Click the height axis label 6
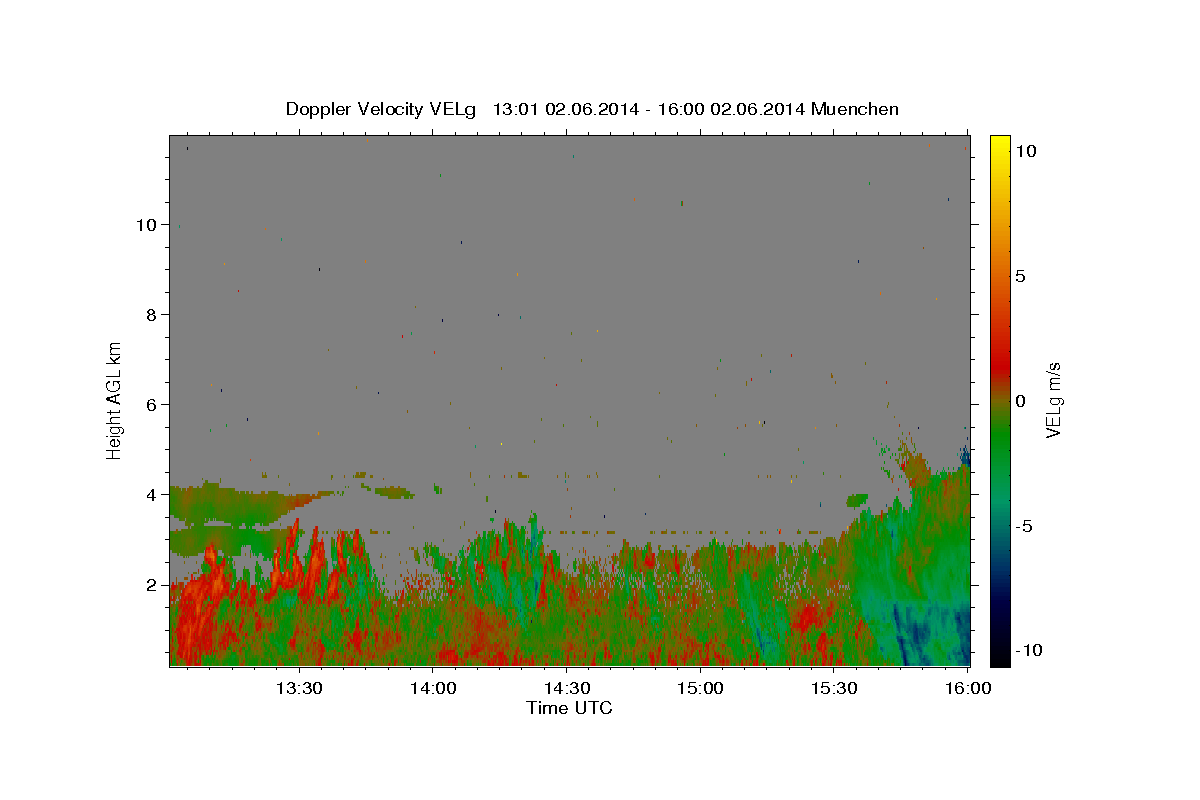This screenshot has width=1200, height=800. pyautogui.click(x=150, y=404)
